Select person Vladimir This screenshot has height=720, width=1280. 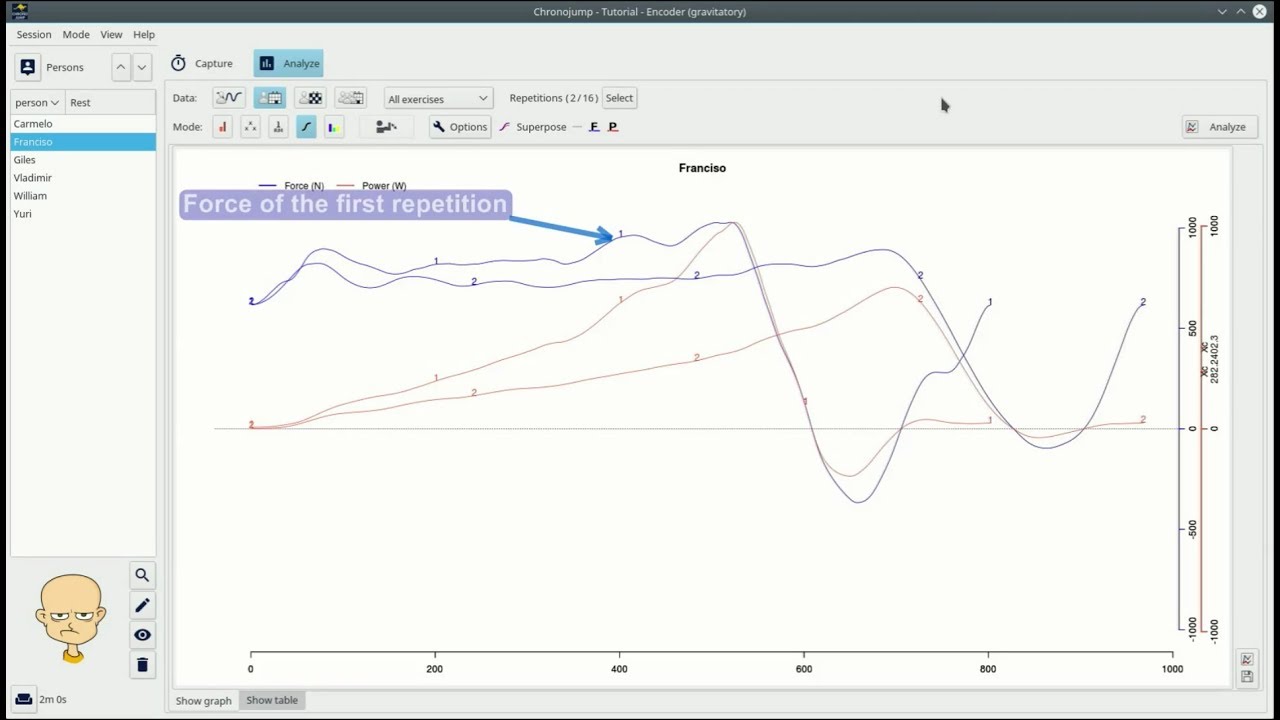[x=83, y=178]
